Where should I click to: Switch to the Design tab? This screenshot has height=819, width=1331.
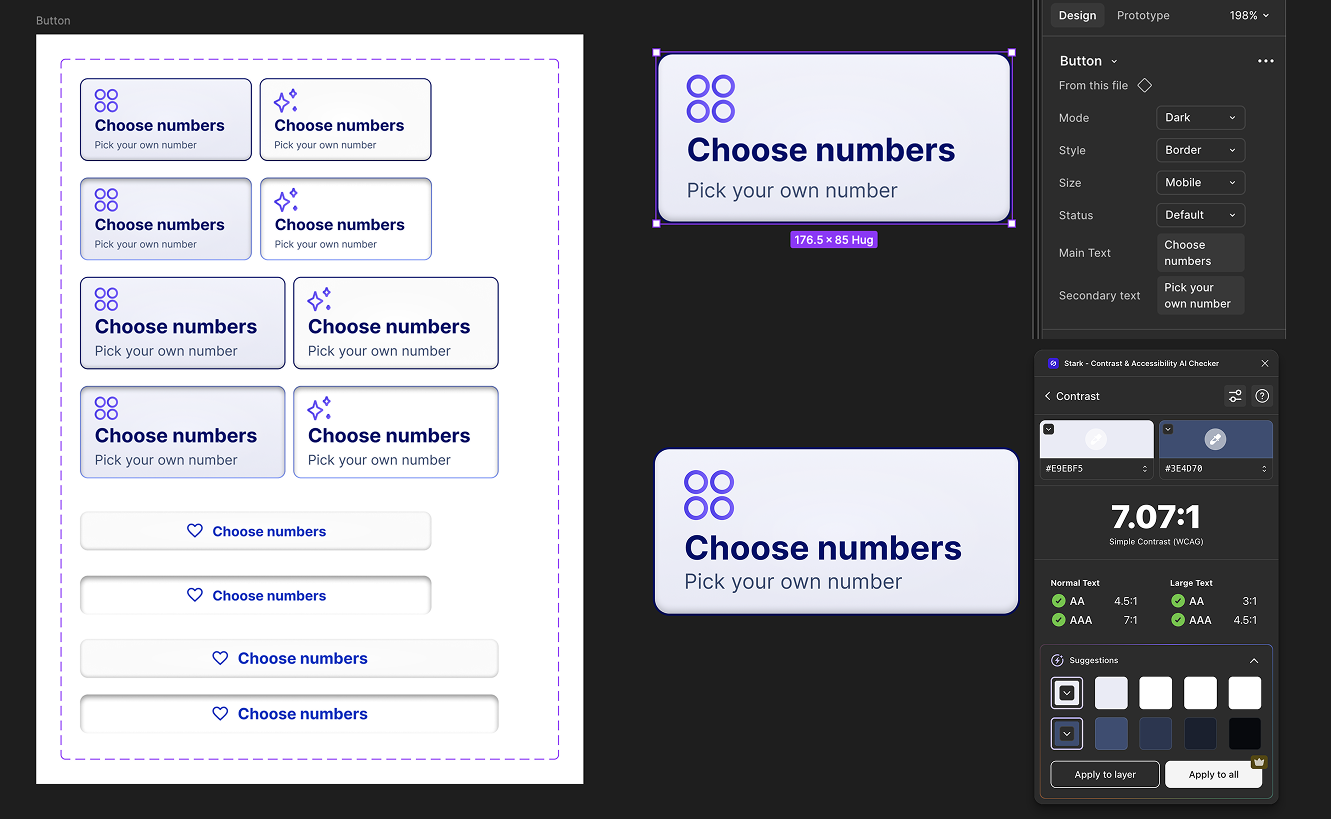1077,15
